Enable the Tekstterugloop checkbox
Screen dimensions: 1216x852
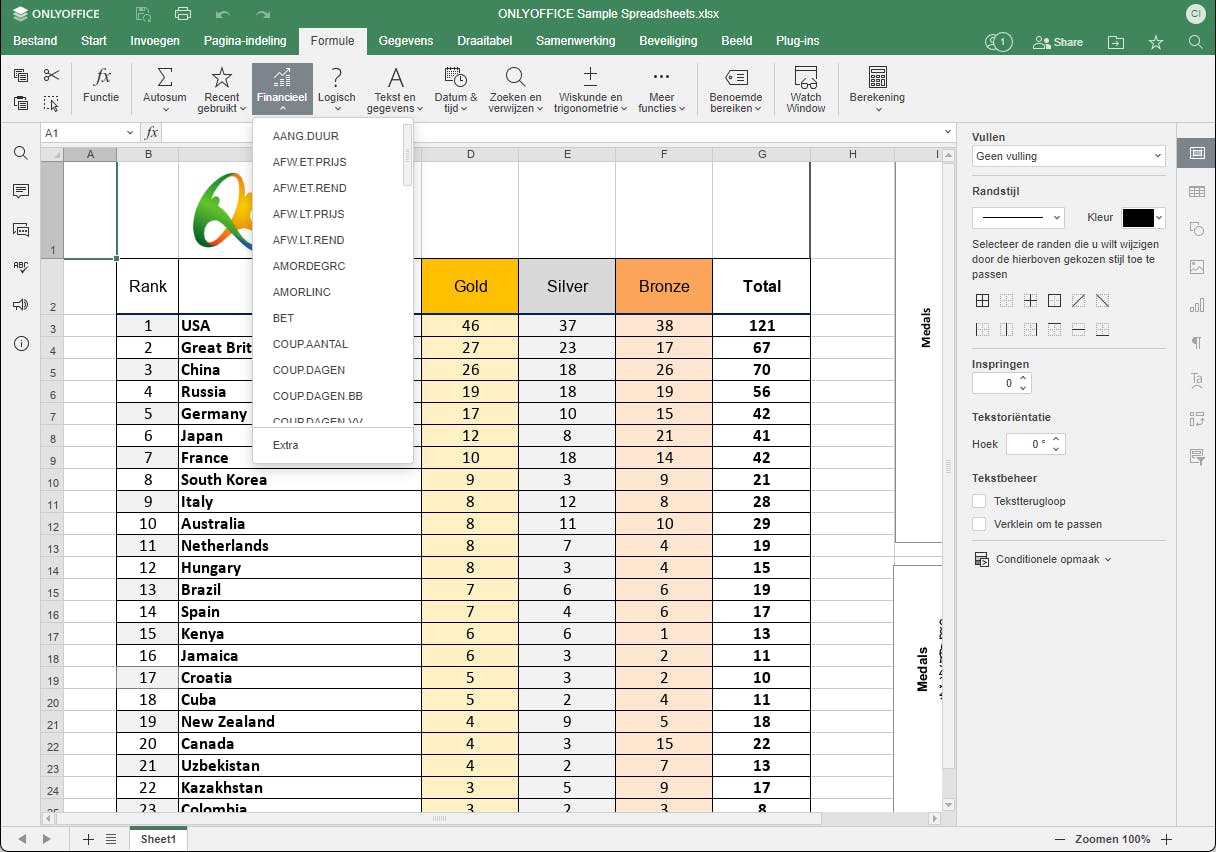click(980, 501)
